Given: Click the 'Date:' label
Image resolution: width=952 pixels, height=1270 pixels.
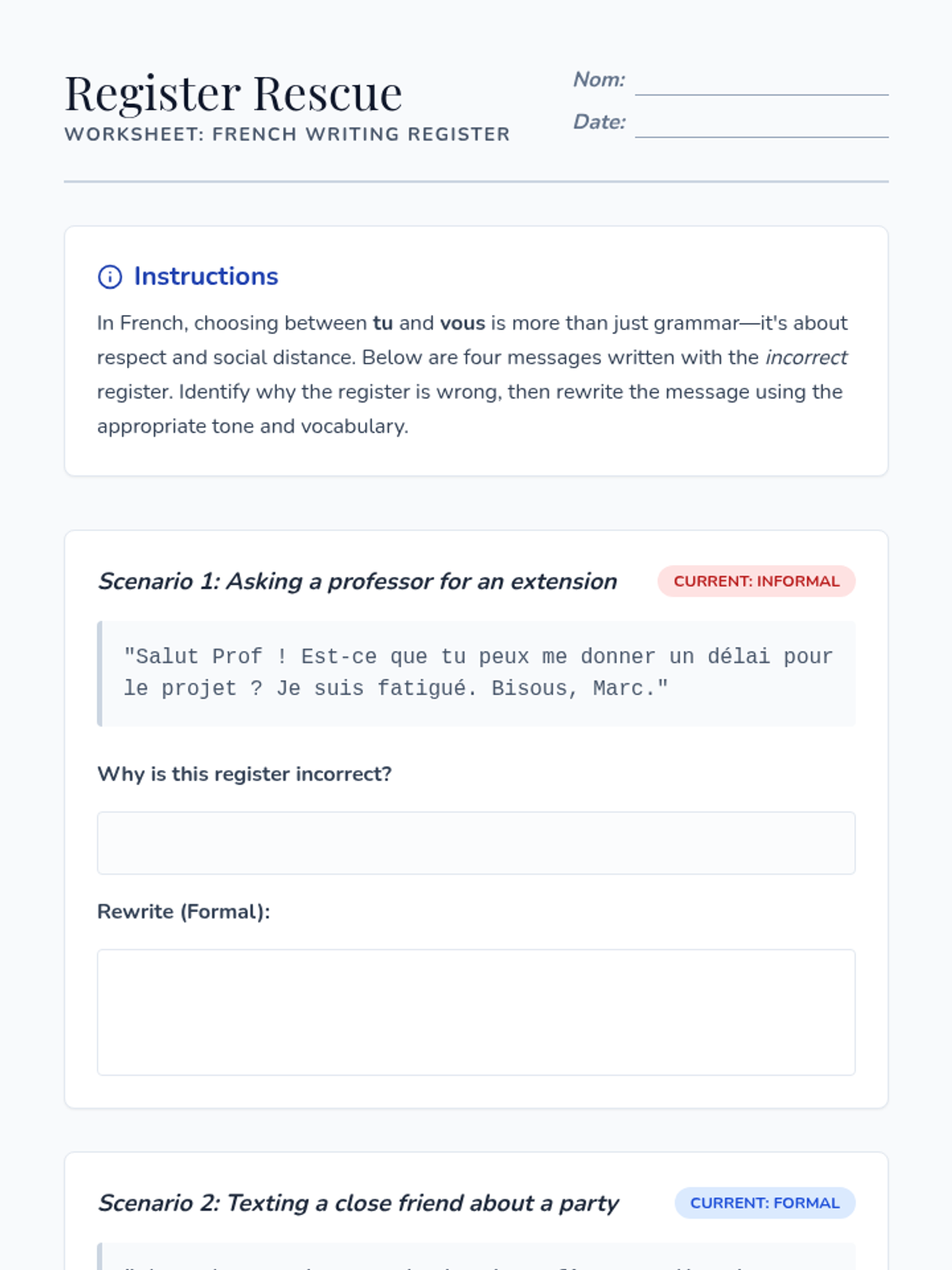Looking at the screenshot, I should click(x=599, y=121).
